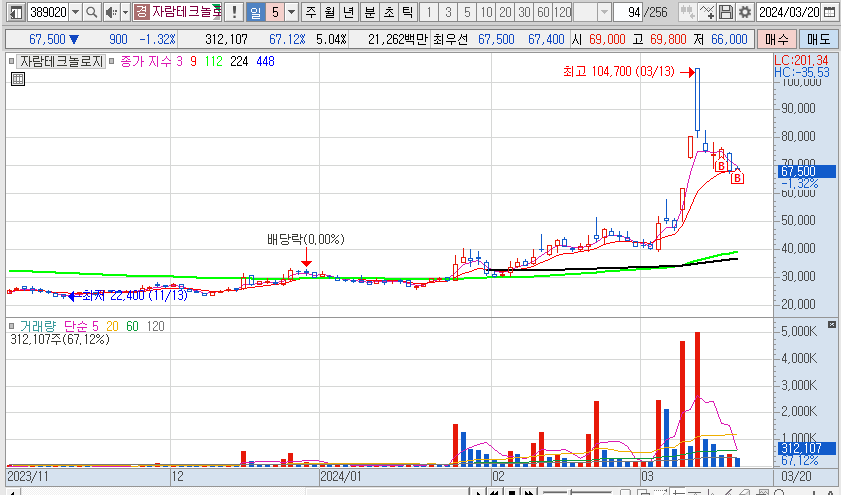Click the upper B signal marker on the chart

(720, 166)
